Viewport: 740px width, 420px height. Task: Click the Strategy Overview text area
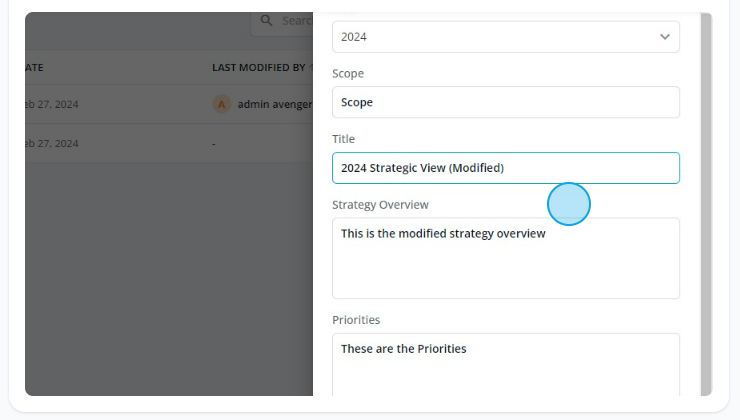[x=505, y=258]
